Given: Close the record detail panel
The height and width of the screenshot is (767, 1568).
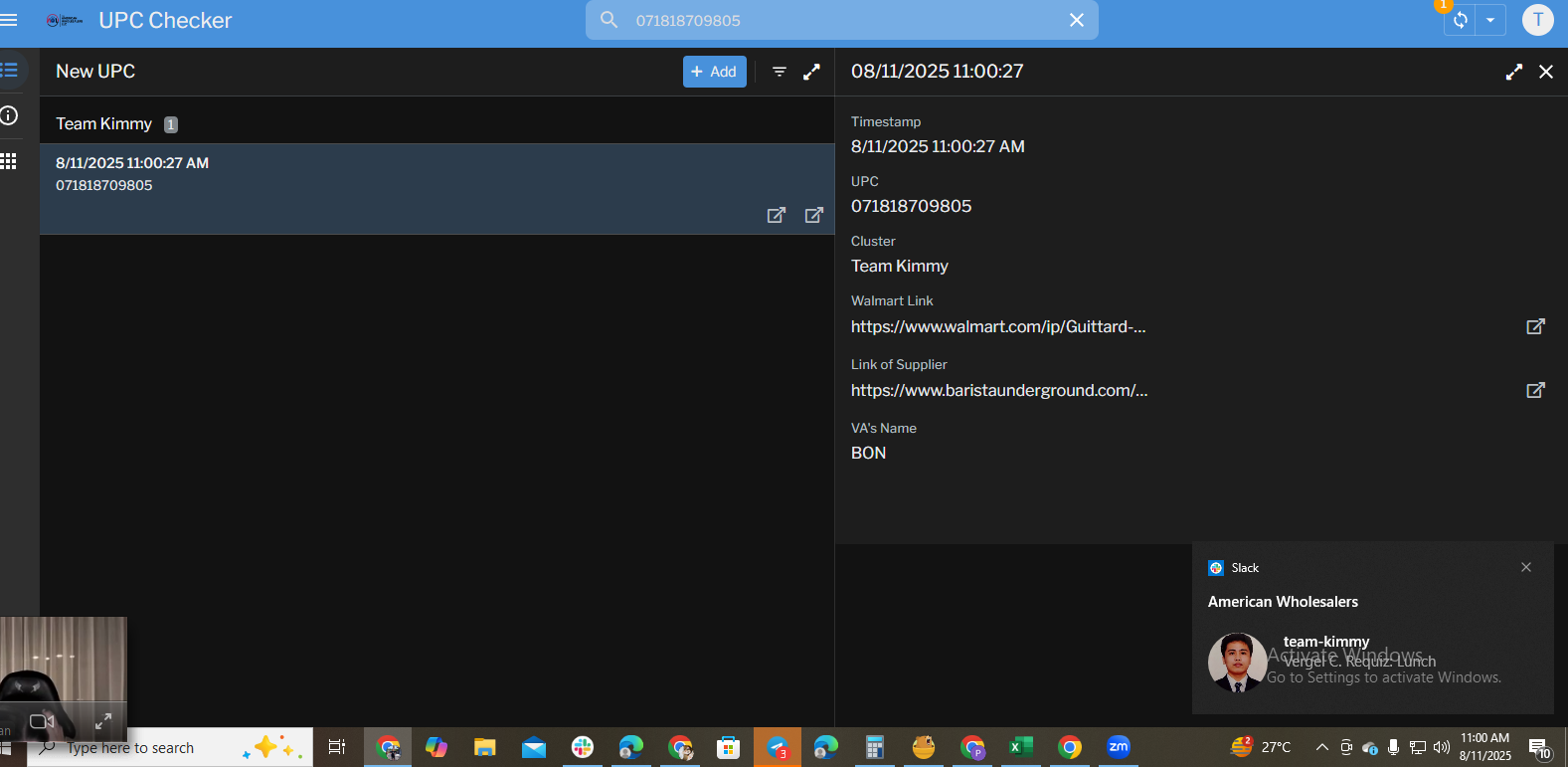Looking at the screenshot, I should [x=1545, y=72].
